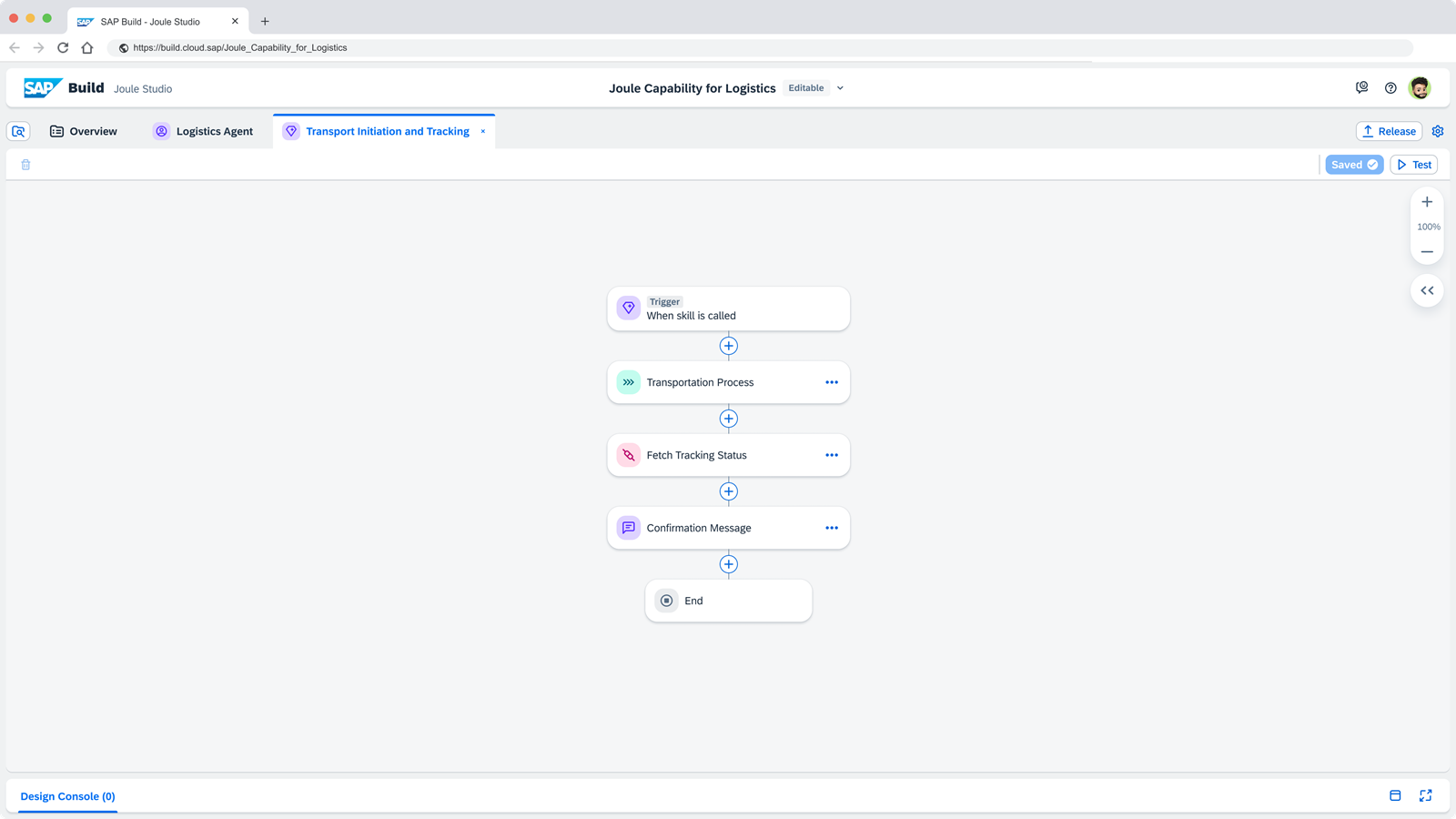Click the SAP Build logo

click(x=64, y=88)
